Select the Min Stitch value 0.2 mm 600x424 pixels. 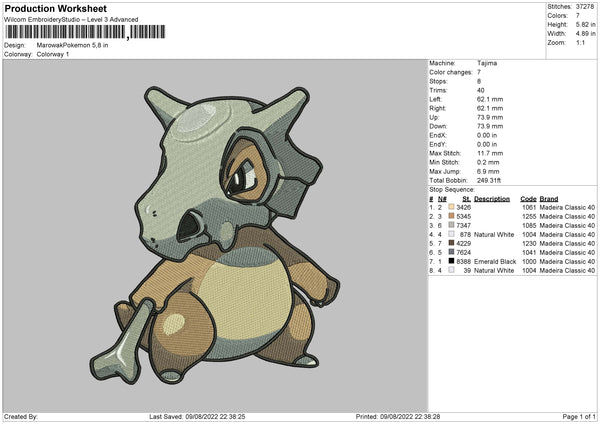488,162
